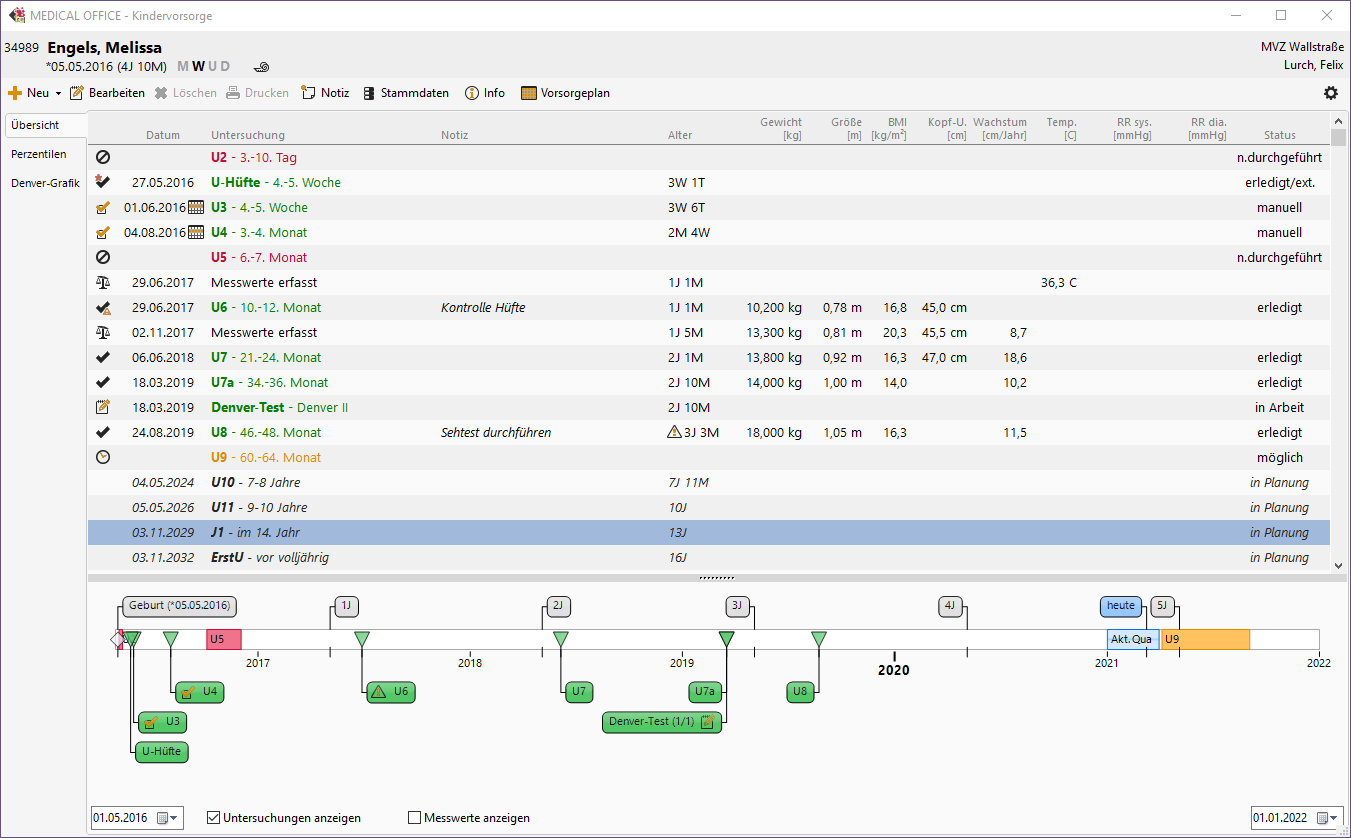Add a Notiz via toolbar
The image size is (1351, 838).
(x=325, y=93)
